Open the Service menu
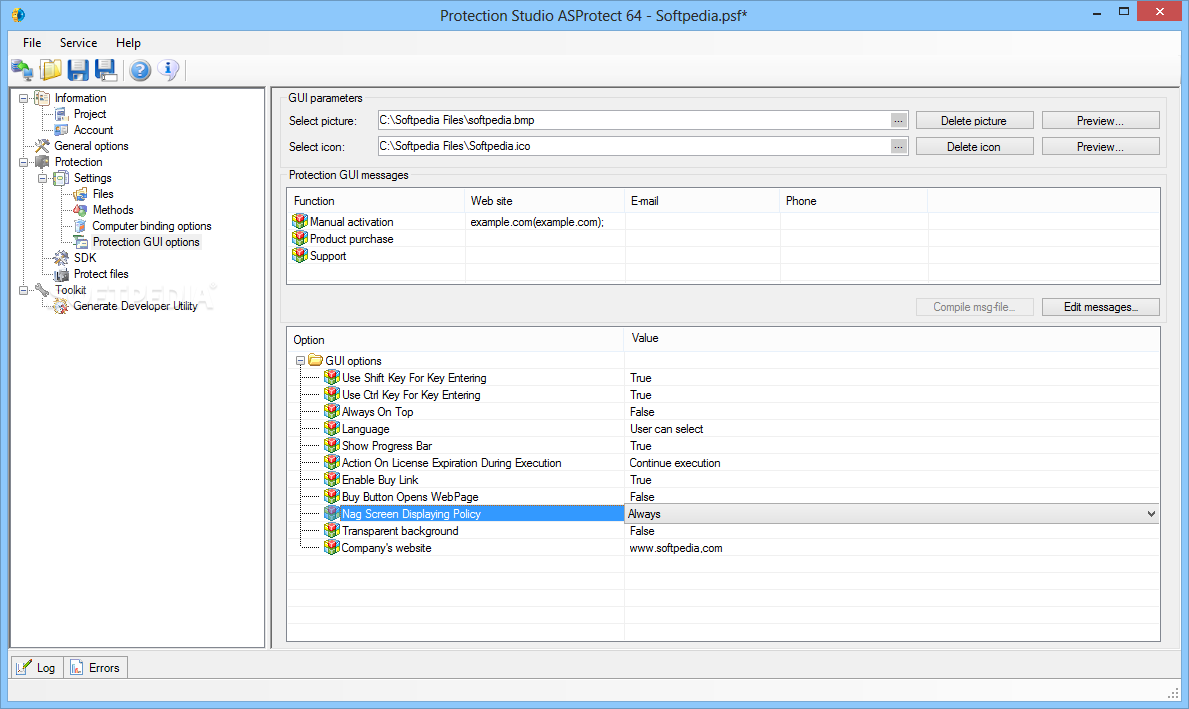The image size is (1189, 709). (x=78, y=42)
